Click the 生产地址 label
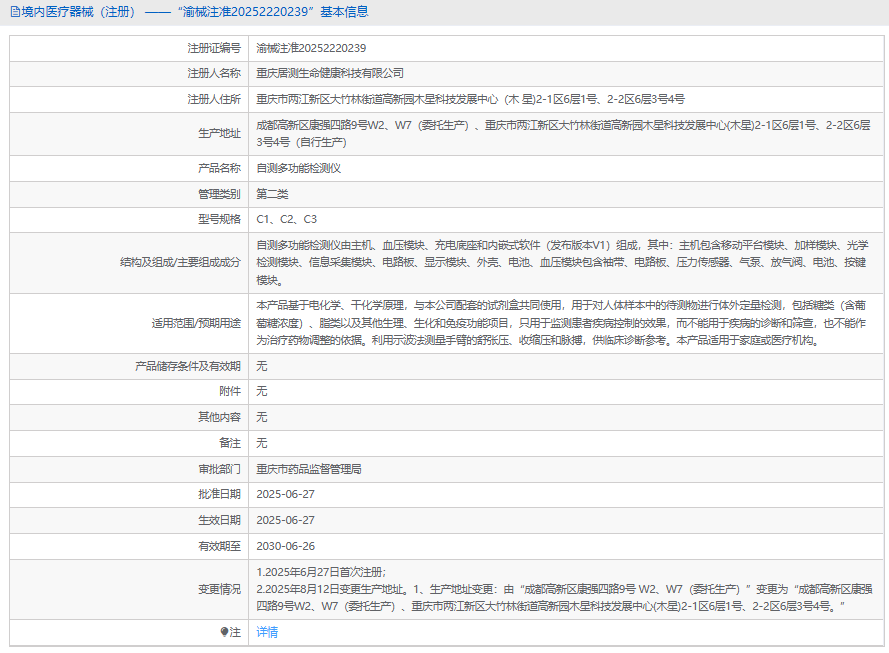This screenshot has width=889, height=653. (x=219, y=133)
